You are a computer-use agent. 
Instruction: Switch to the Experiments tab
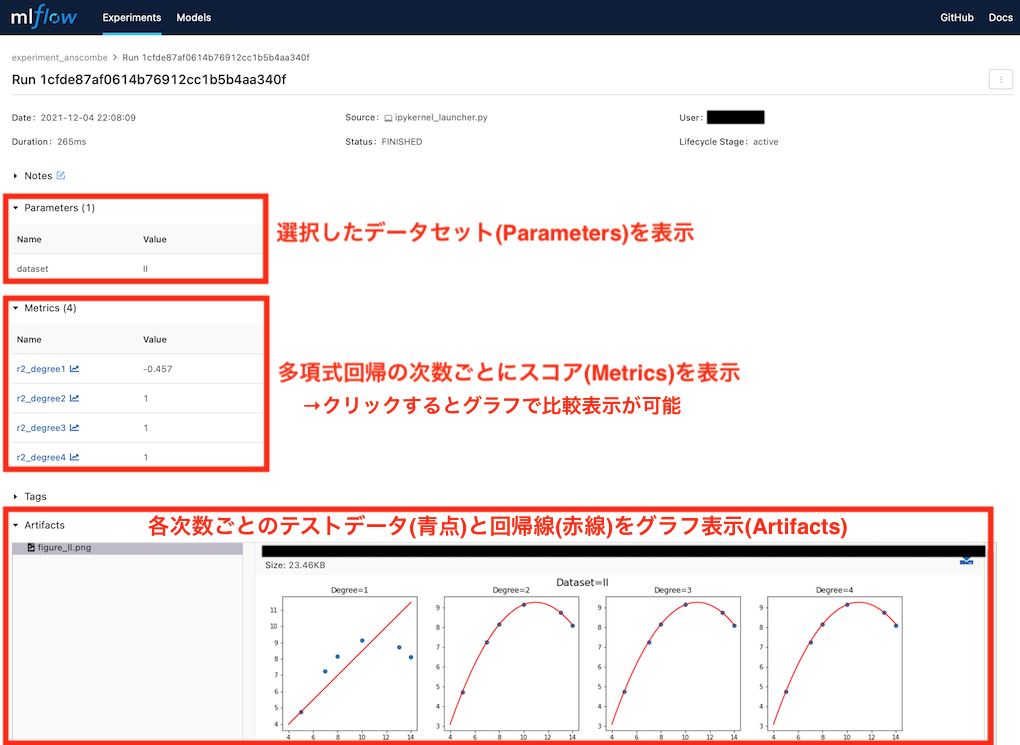click(131, 17)
